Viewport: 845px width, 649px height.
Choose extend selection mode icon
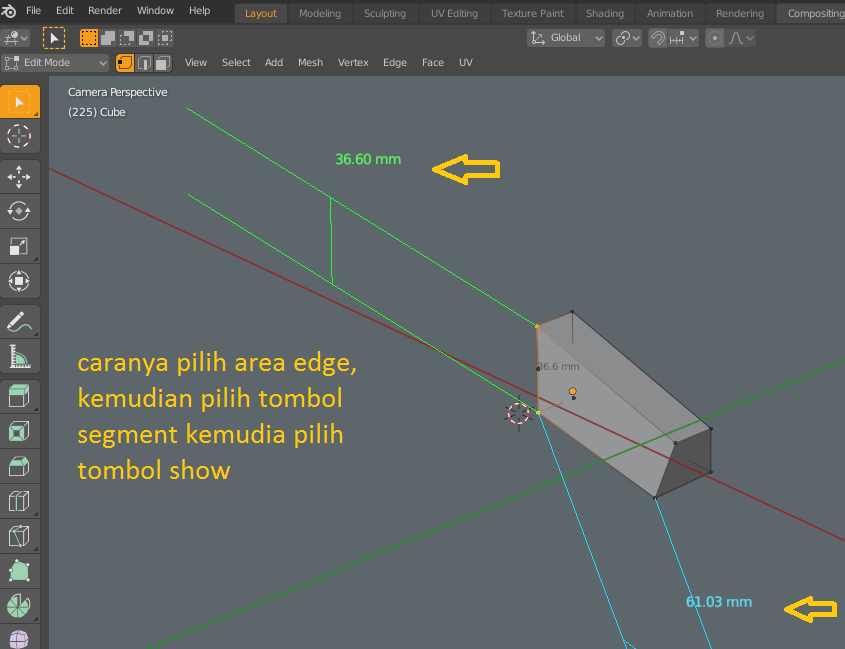tap(108, 38)
